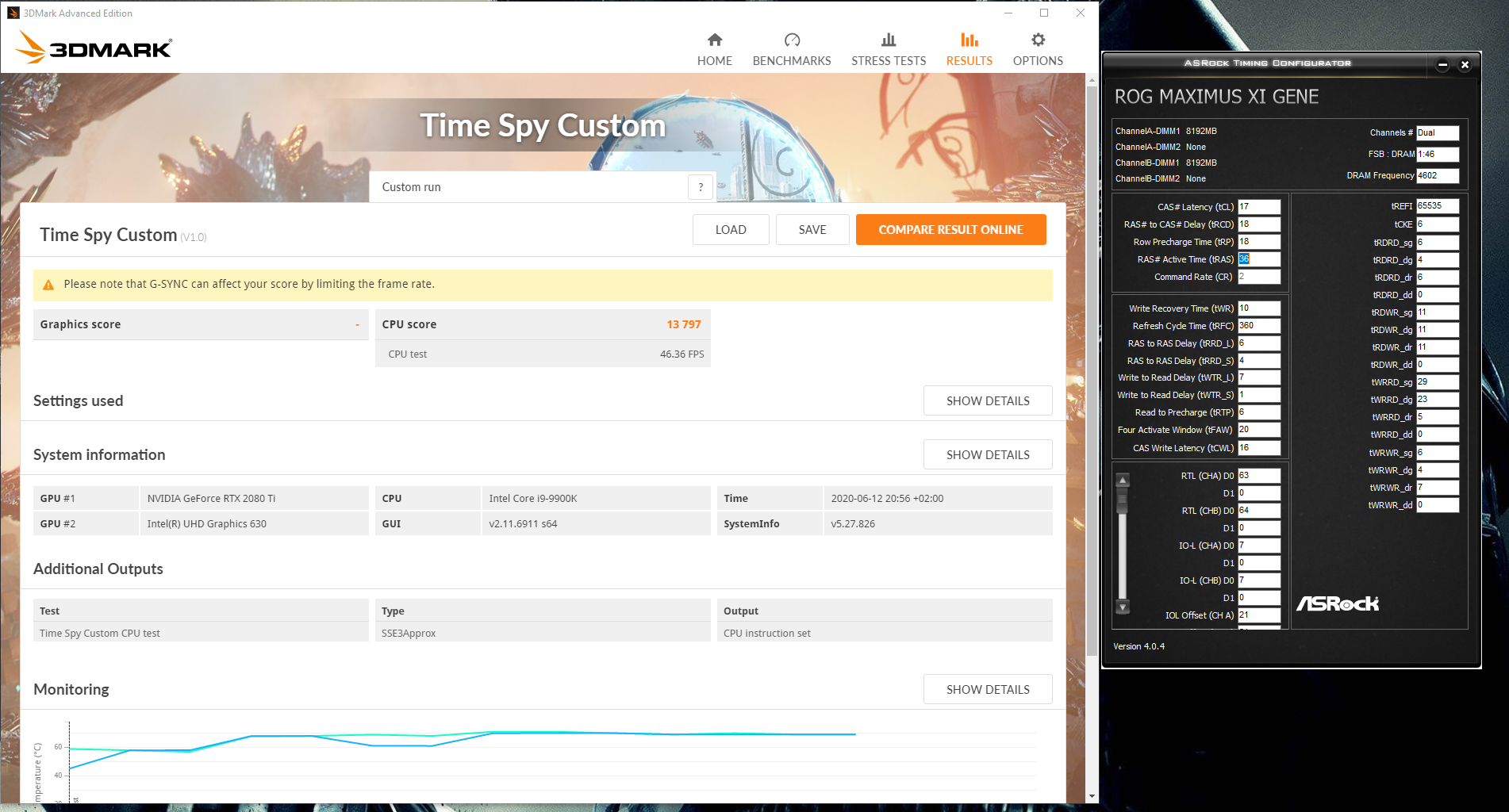Click the ASRock RTL list scrollbar thumb
1509x812 pixels.
pyautogui.click(x=1123, y=501)
